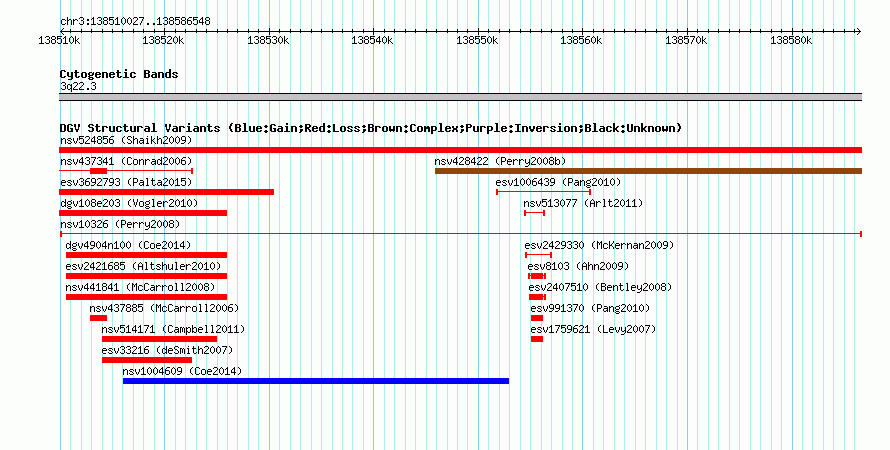890x450 pixels.
Task: Click the 138580k ruler tick label
Action: coord(791,40)
